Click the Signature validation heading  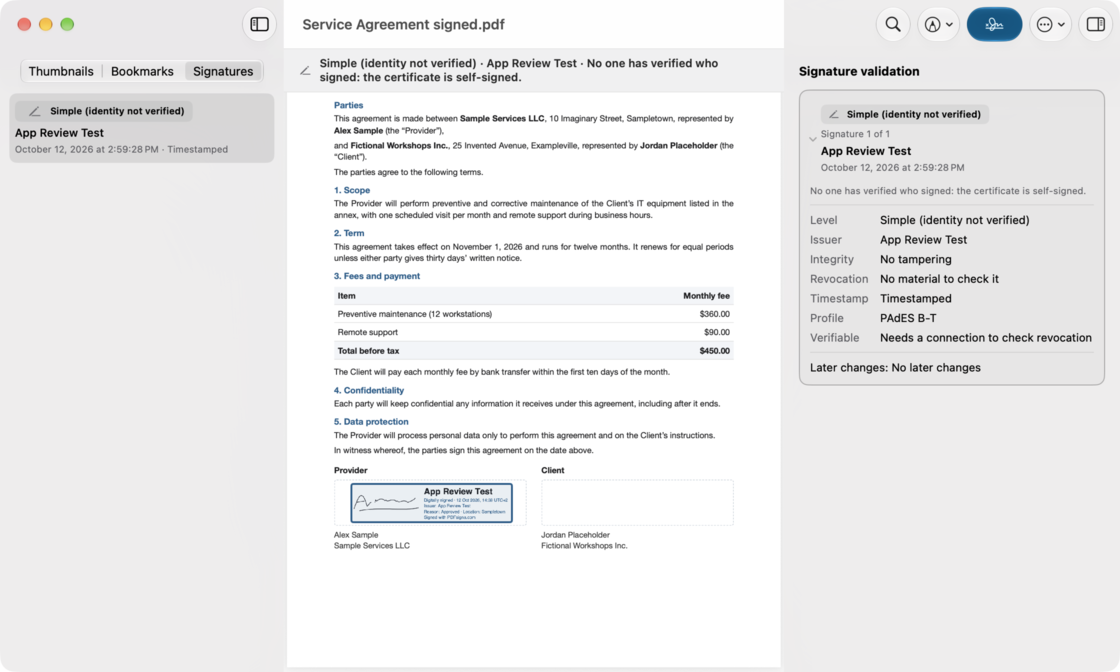point(859,71)
